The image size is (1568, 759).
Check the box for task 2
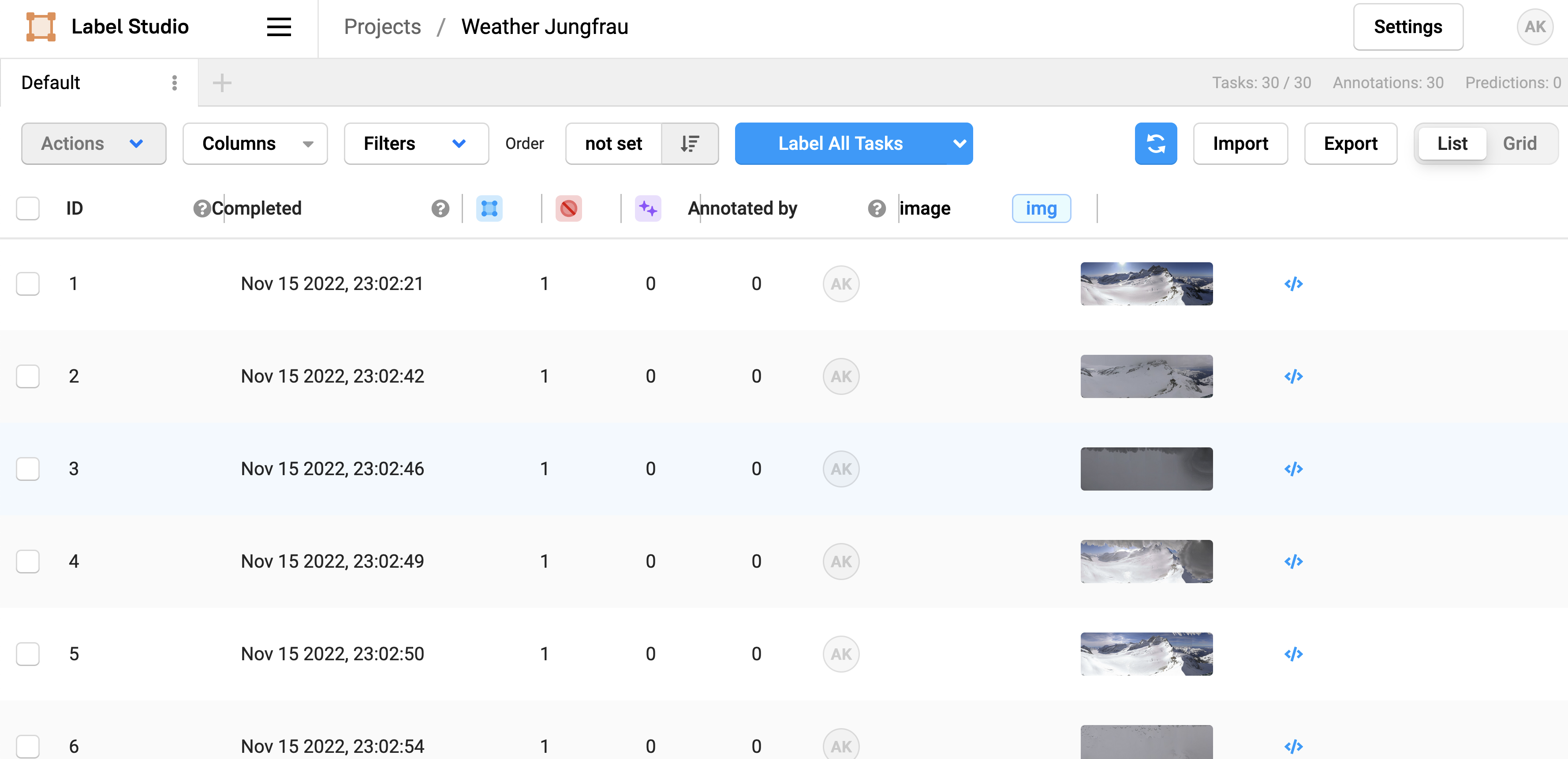(x=28, y=377)
